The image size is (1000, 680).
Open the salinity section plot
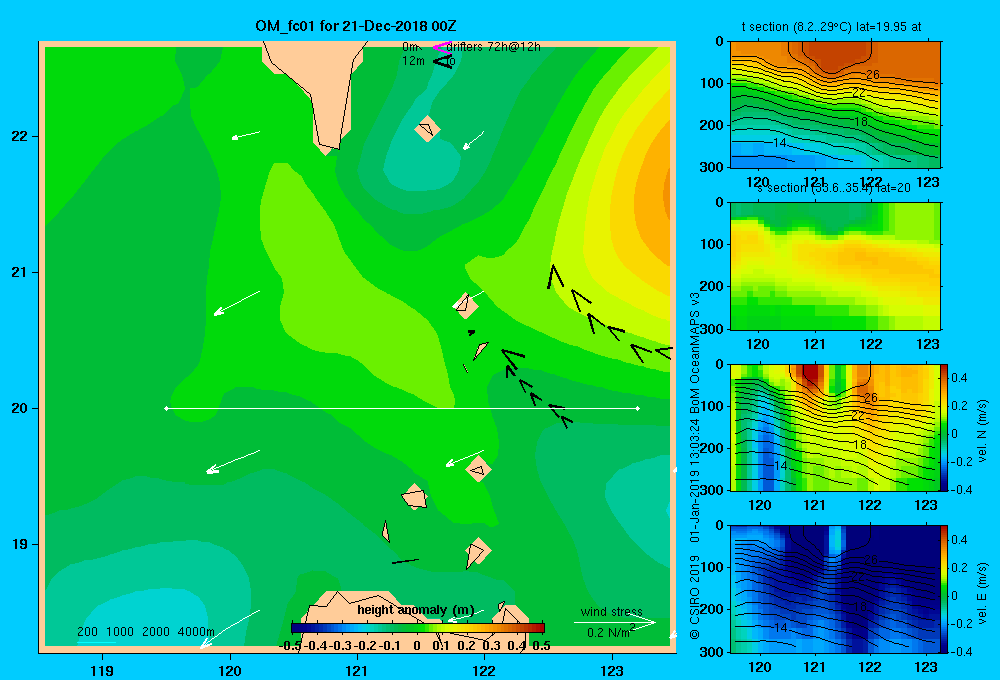tap(835, 266)
